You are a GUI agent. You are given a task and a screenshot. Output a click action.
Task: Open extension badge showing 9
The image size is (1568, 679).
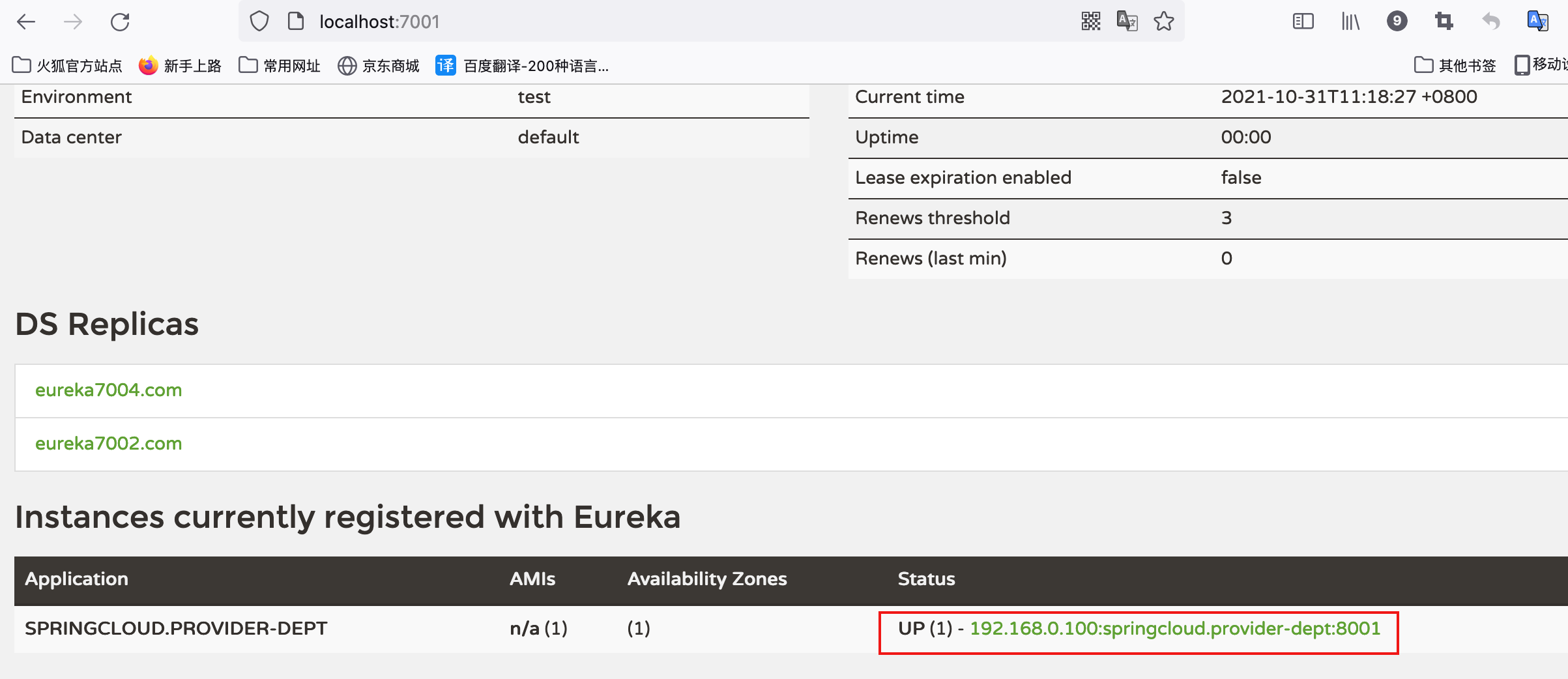point(1397,22)
